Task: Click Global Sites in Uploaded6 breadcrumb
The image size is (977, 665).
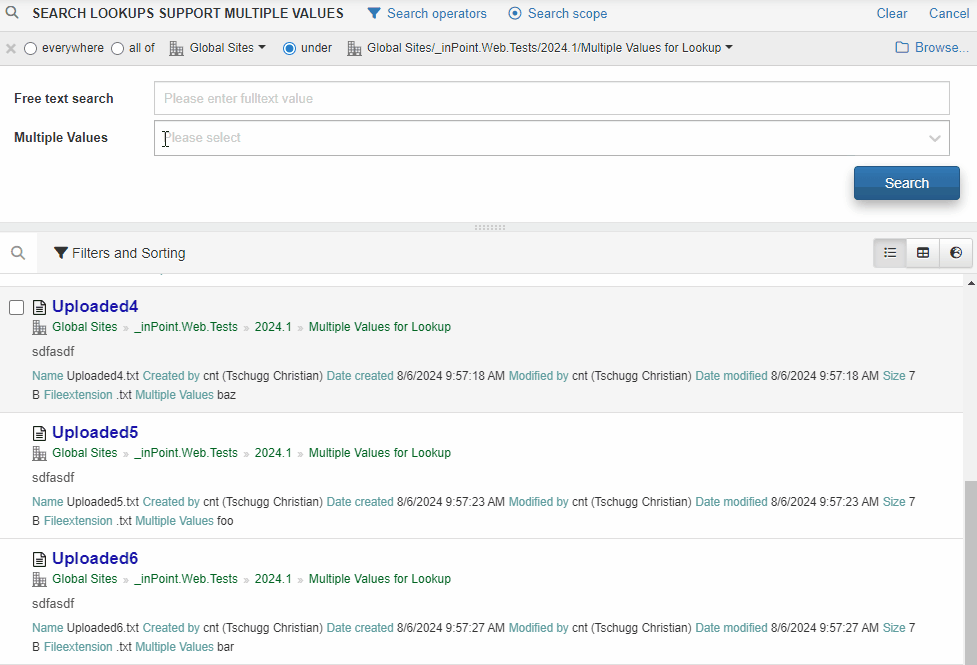Action: 85,578
